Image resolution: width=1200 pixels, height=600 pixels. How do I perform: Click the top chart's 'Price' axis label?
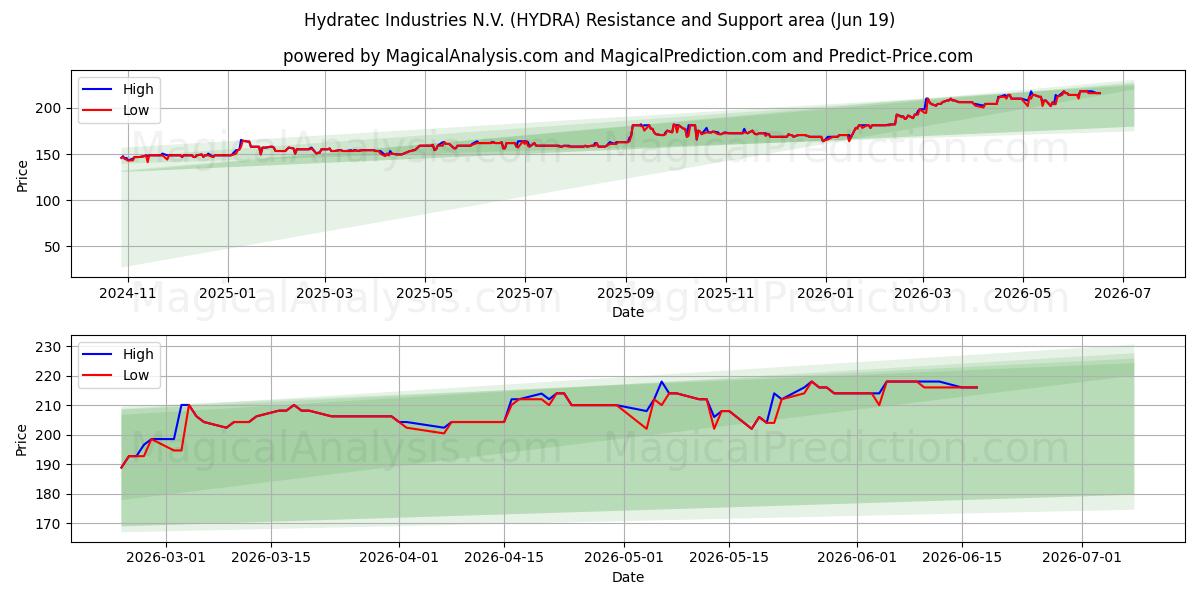tap(23, 174)
